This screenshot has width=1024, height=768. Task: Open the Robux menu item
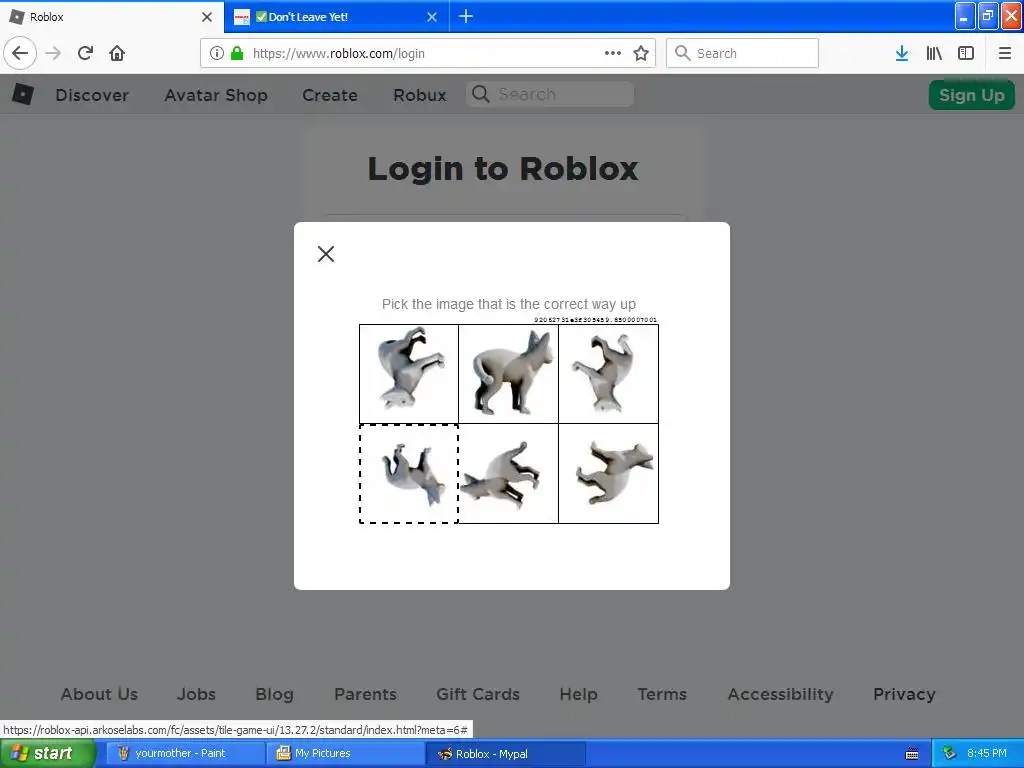coord(420,95)
